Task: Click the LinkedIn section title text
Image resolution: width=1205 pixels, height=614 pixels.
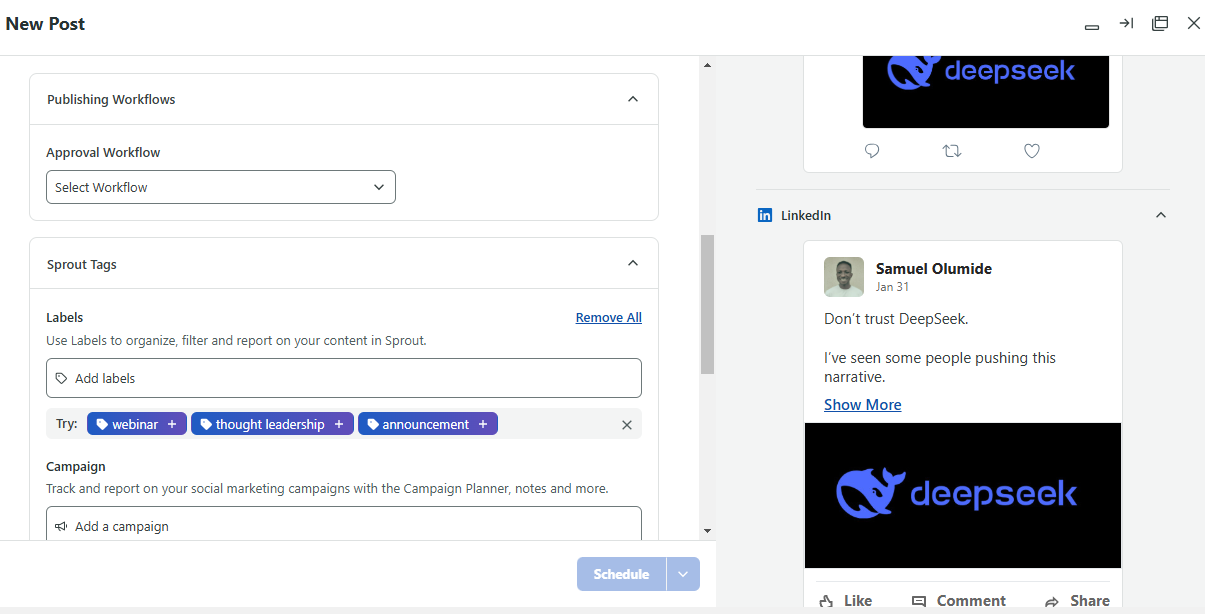Action: pos(806,215)
